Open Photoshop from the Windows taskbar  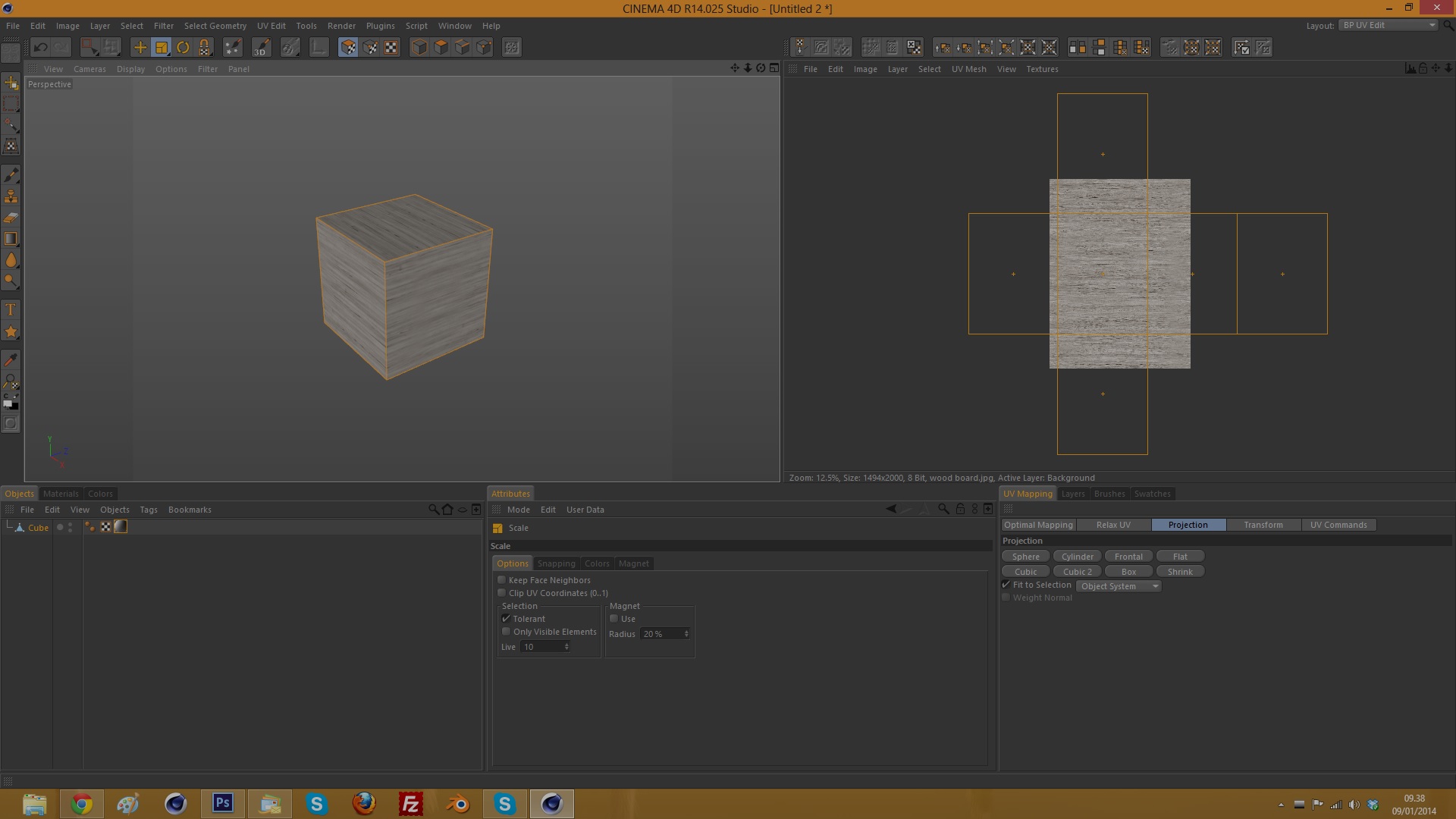click(x=223, y=803)
